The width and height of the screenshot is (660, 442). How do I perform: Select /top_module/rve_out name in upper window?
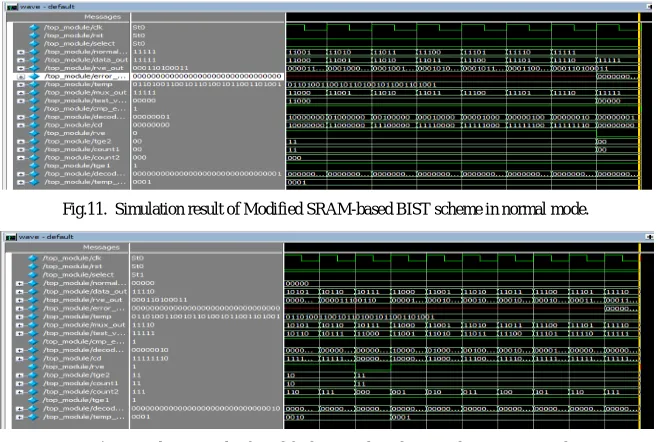[x=84, y=68]
